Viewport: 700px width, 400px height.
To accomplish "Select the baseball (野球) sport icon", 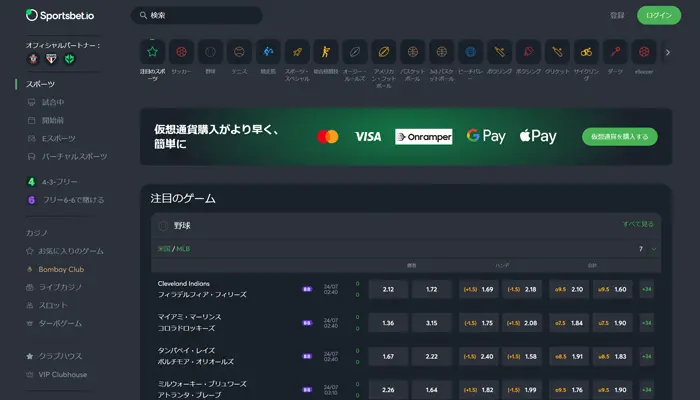I will pyautogui.click(x=210, y=52).
